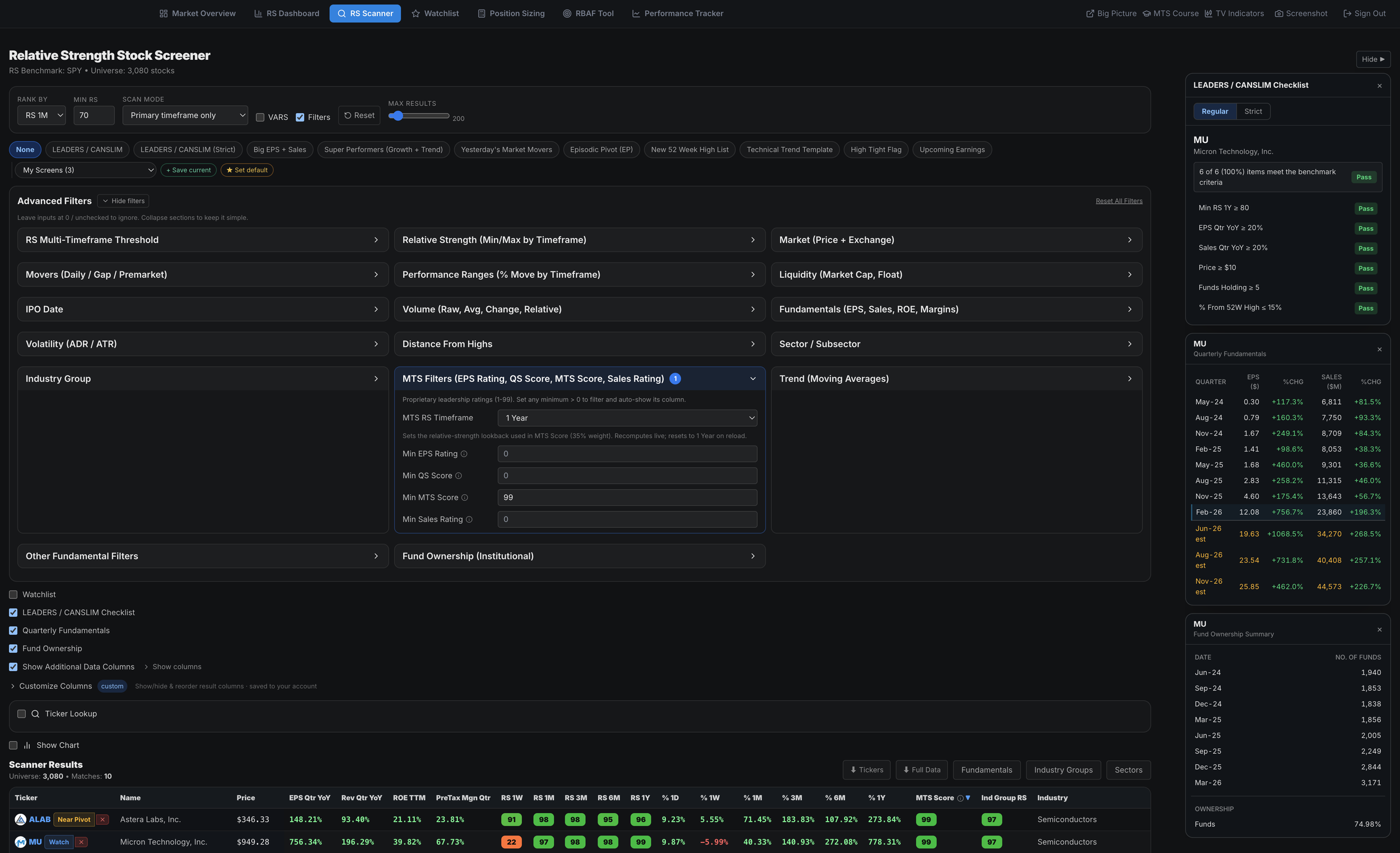
Task: Click the info icon next to Min EPS Rating
Action: (x=464, y=454)
